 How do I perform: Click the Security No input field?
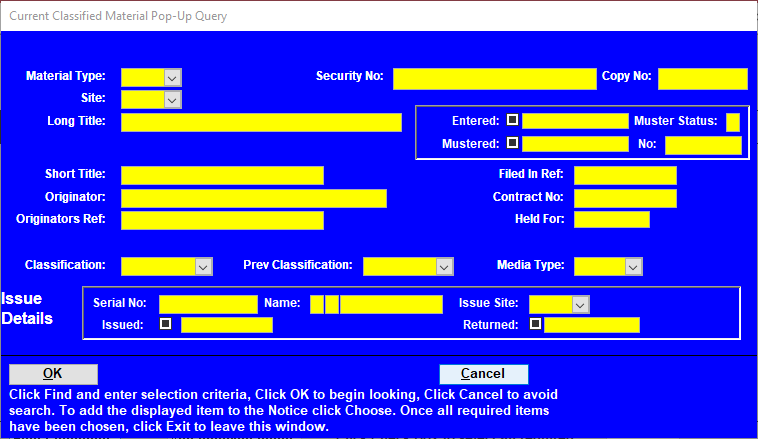coord(494,78)
